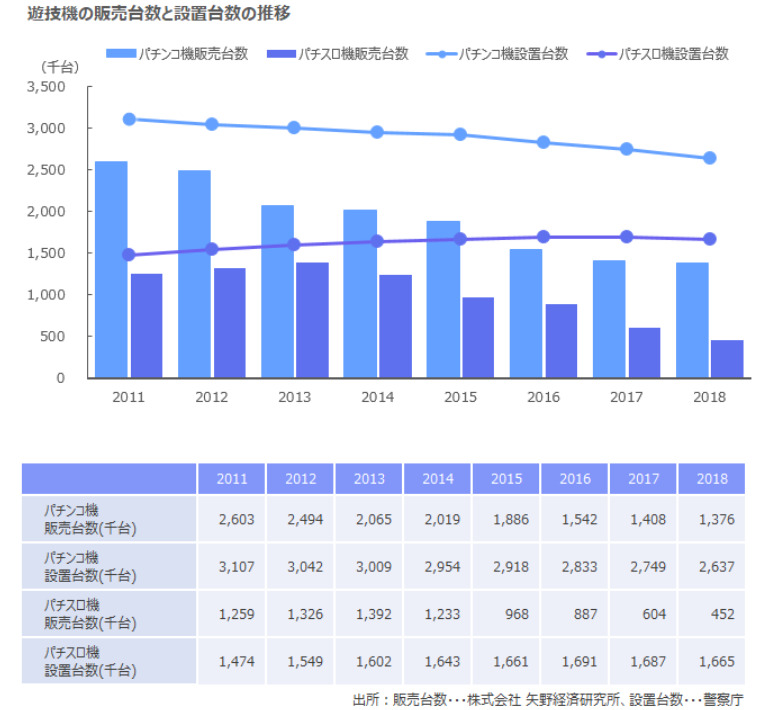Click the 2014 column header in the table
770x710 pixels.
click(438, 479)
